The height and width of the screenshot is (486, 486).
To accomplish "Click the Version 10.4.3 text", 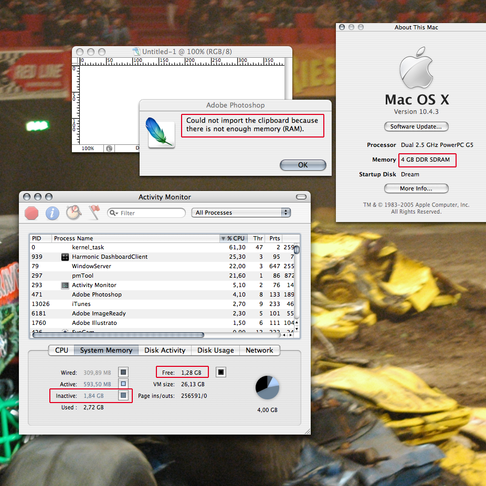I will 416,112.
